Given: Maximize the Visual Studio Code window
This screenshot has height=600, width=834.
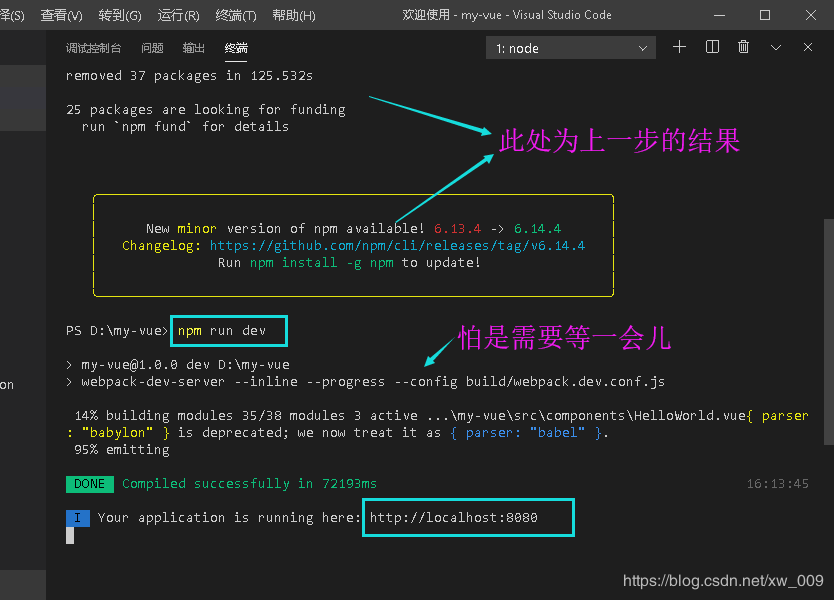Looking at the screenshot, I should 765,15.
